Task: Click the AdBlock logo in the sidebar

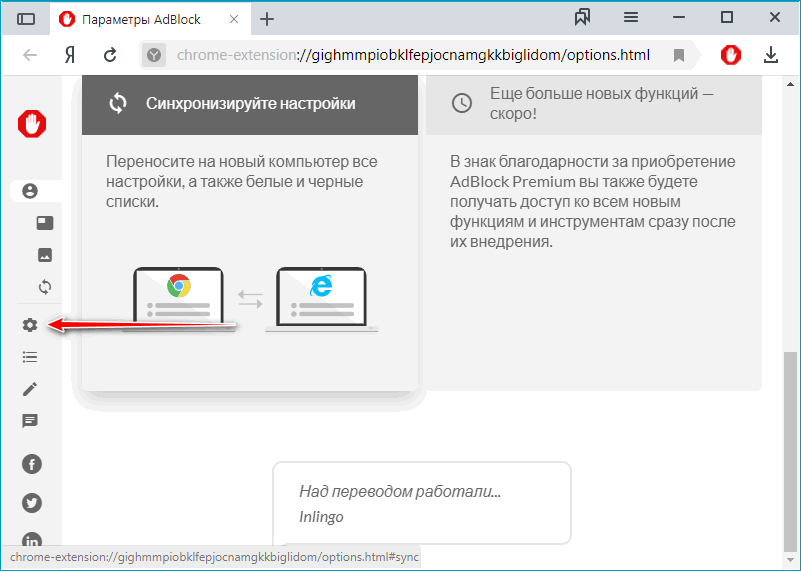Action: point(32,124)
